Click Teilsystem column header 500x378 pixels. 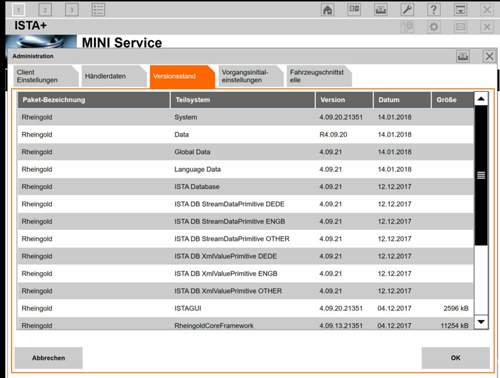click(x=243, y=100)
